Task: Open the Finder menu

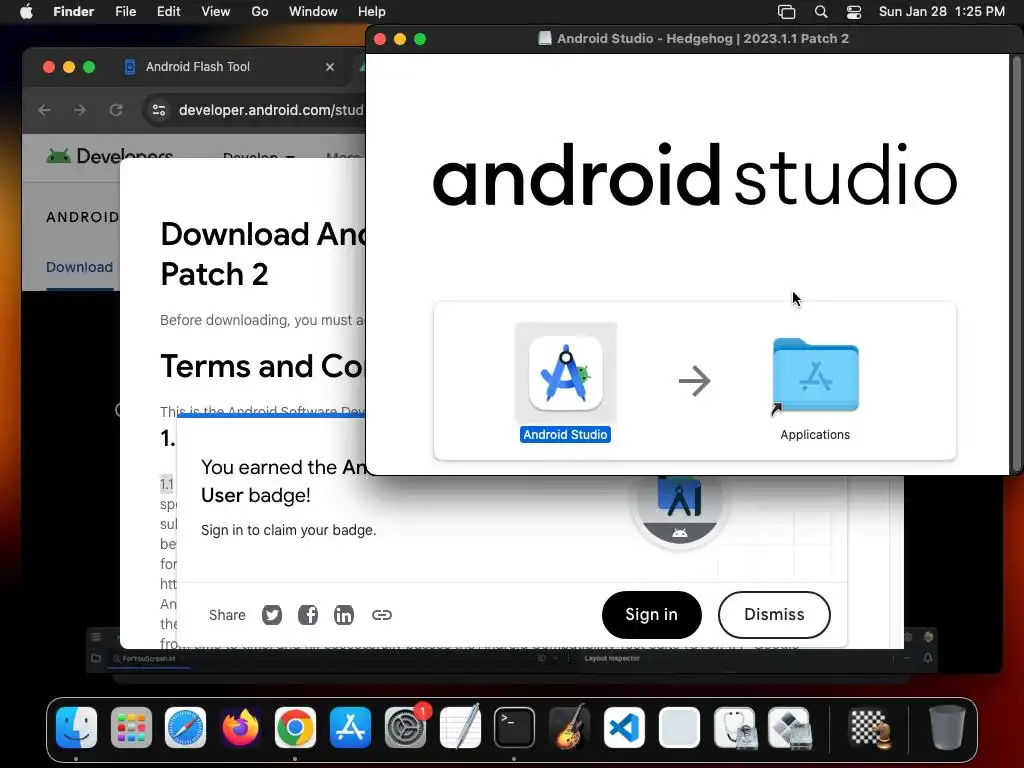Action: [x=73, y=12]
